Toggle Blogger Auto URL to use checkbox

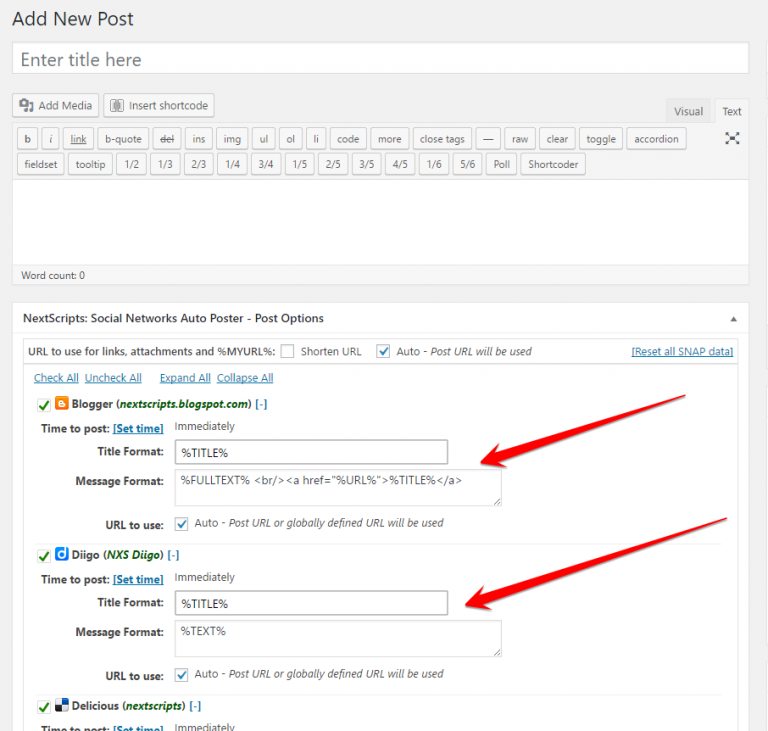[181, 524]
